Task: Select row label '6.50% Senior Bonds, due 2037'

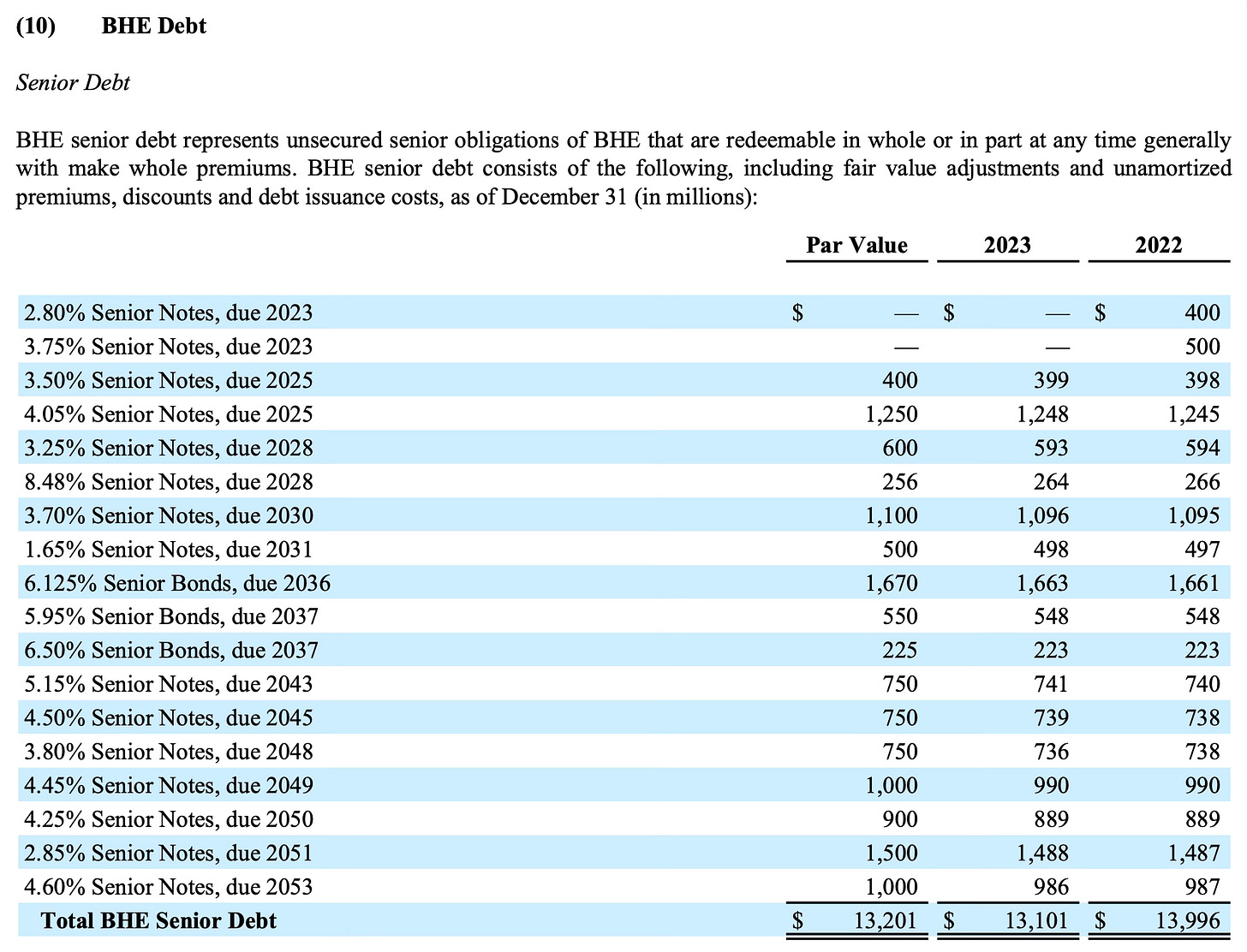Action: (171, 651)
